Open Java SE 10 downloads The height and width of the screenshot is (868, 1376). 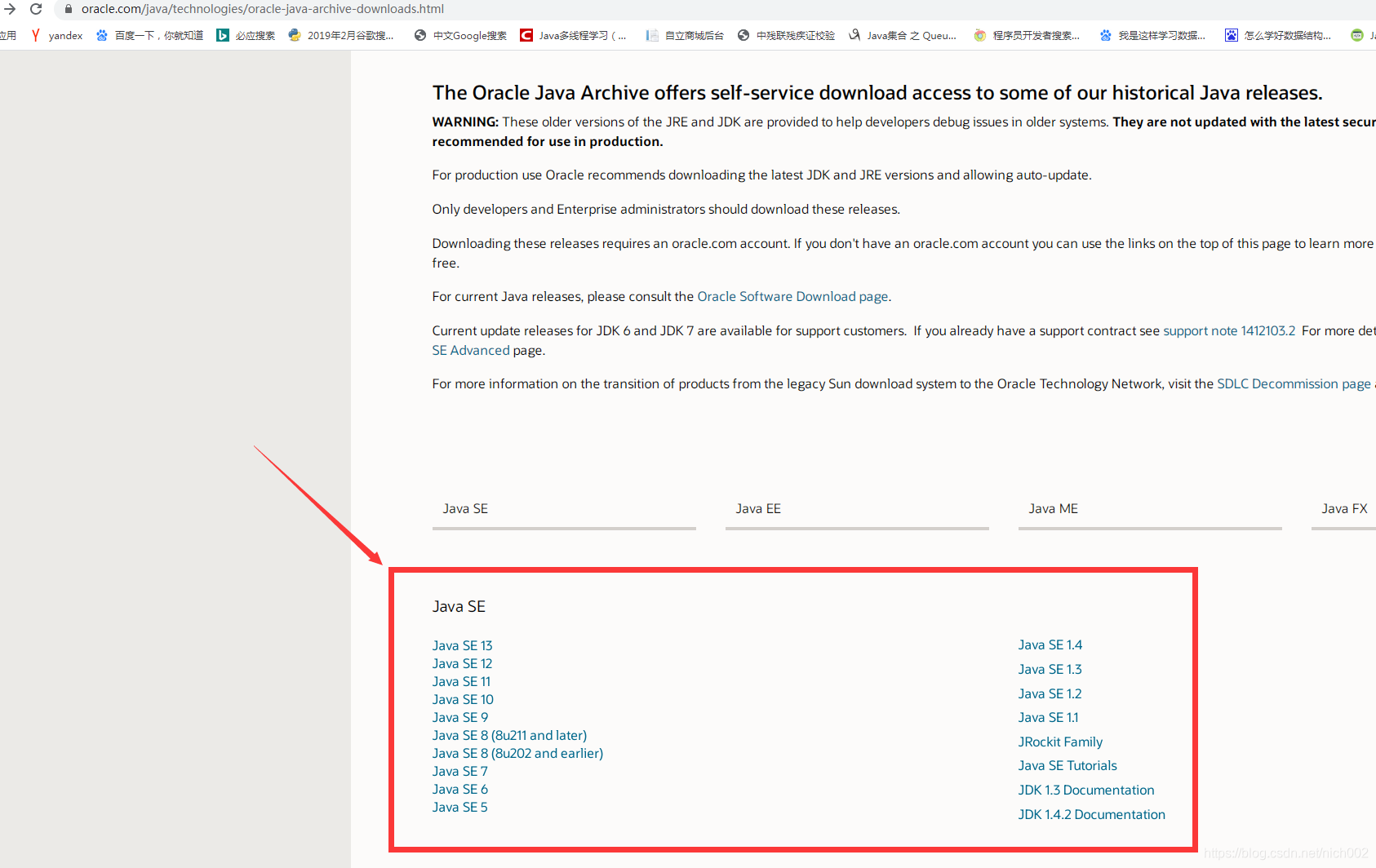pos(463,700)
